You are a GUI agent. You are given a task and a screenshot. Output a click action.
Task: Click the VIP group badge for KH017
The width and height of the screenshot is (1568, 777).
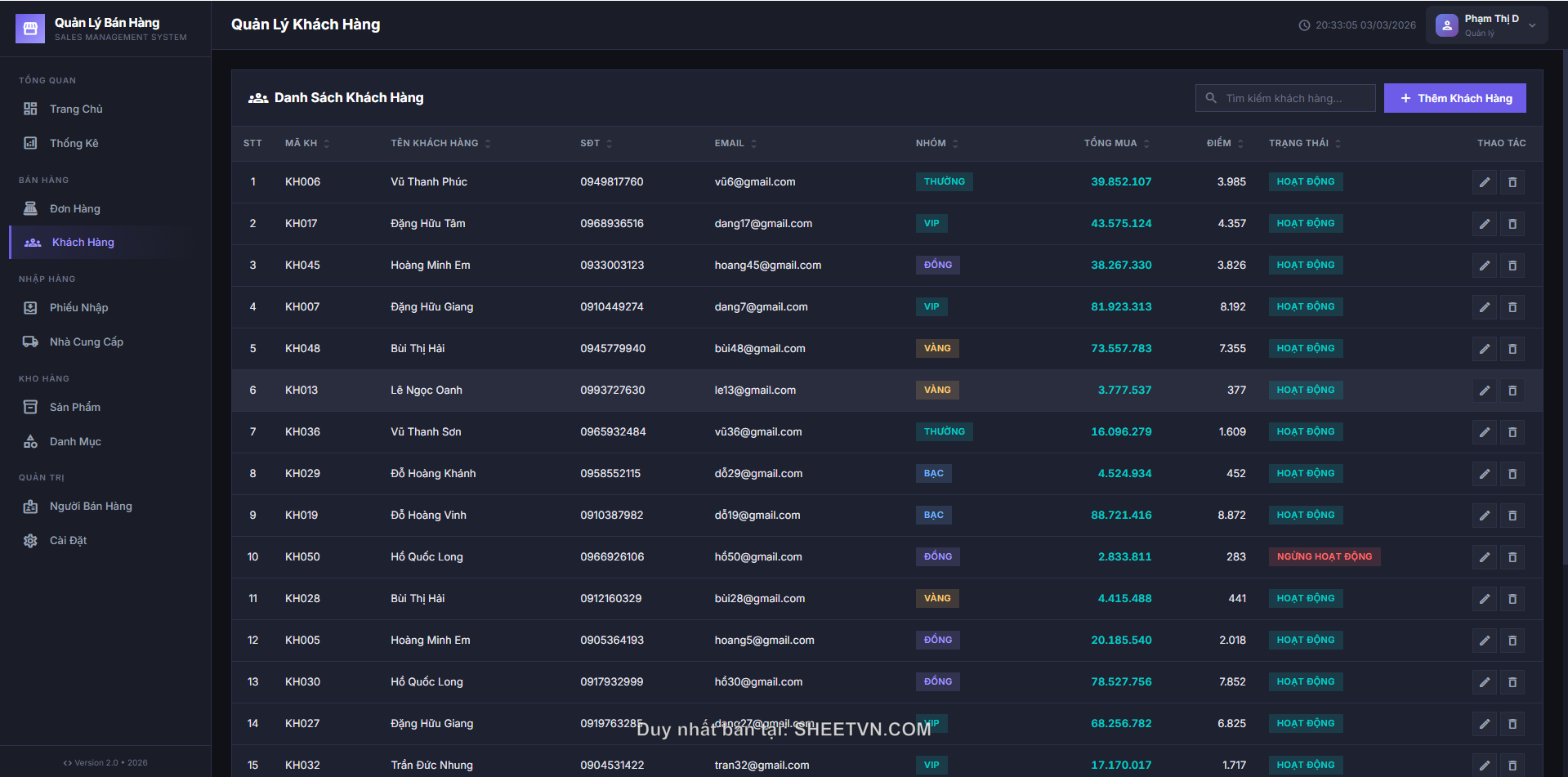pos(931,223)
